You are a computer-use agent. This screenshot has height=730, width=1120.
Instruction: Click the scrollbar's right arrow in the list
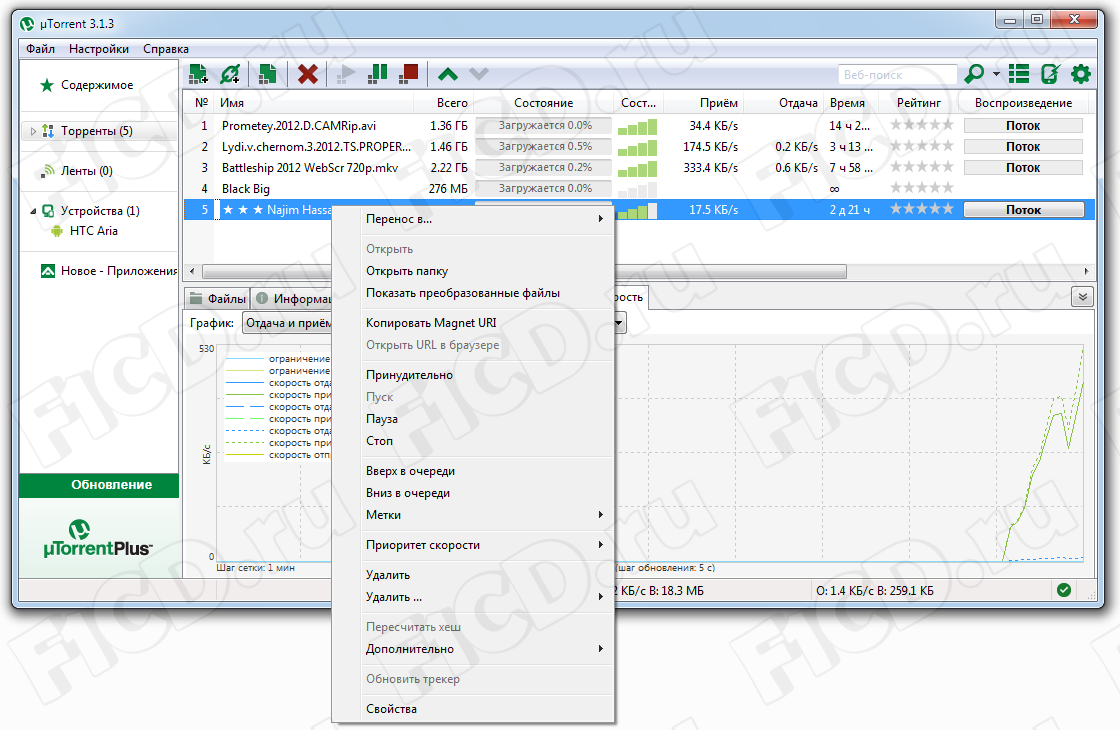point(1086,271)
